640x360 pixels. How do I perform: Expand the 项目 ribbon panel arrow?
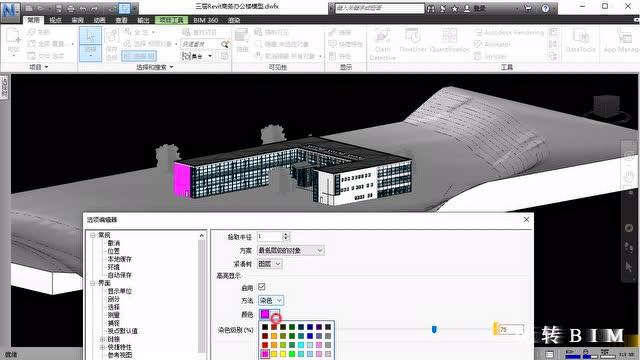coord(46,67)
